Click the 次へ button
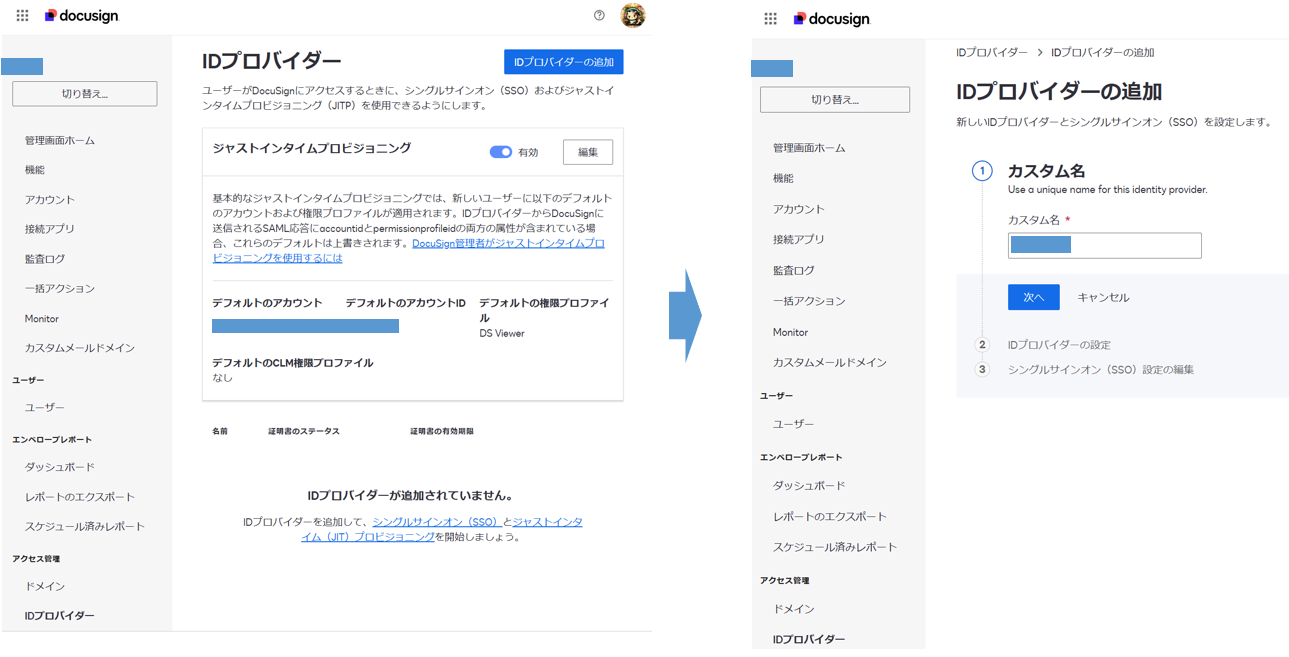 (1033, 297)
